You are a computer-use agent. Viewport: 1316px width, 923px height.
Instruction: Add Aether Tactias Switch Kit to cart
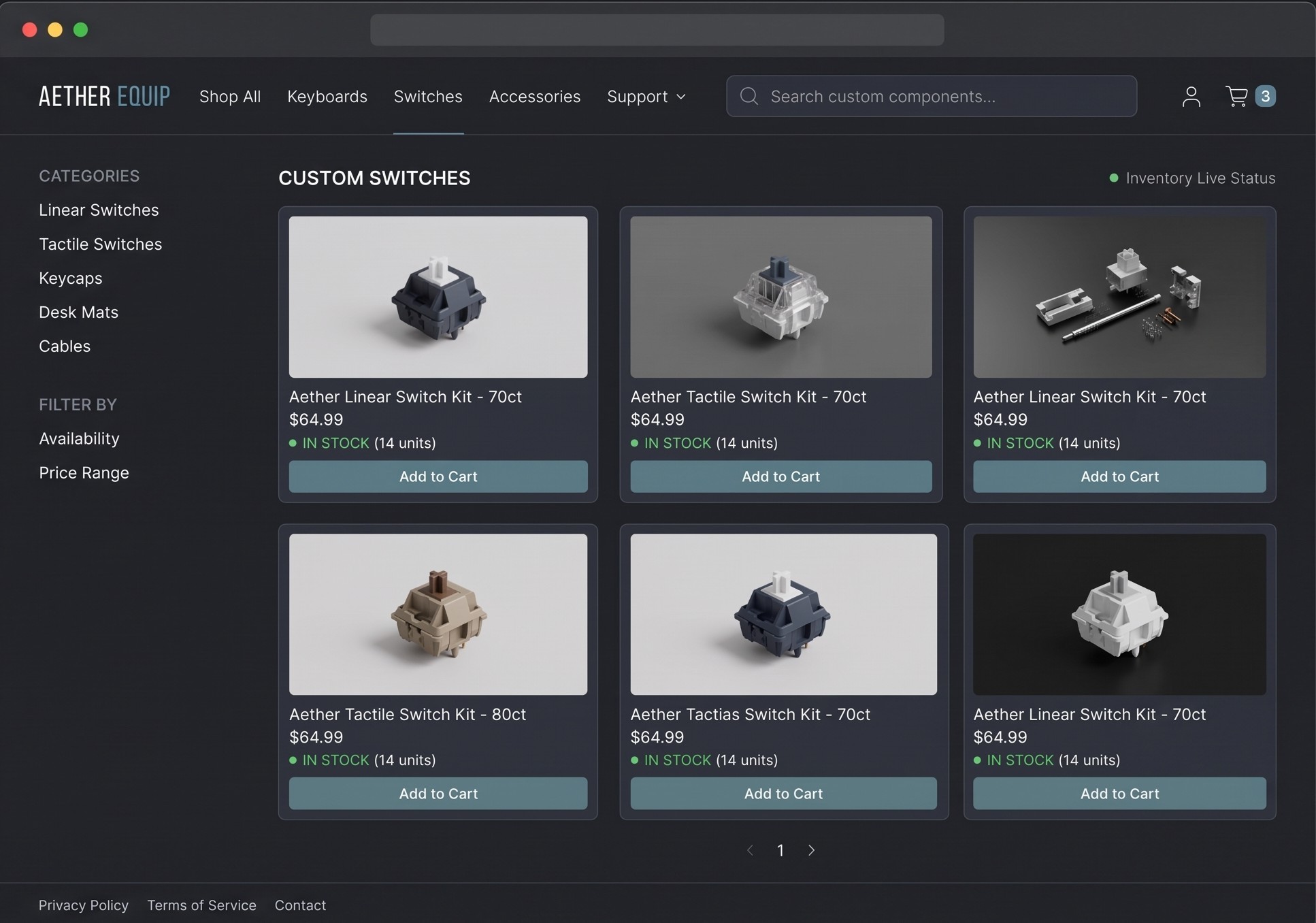(783, 794)
